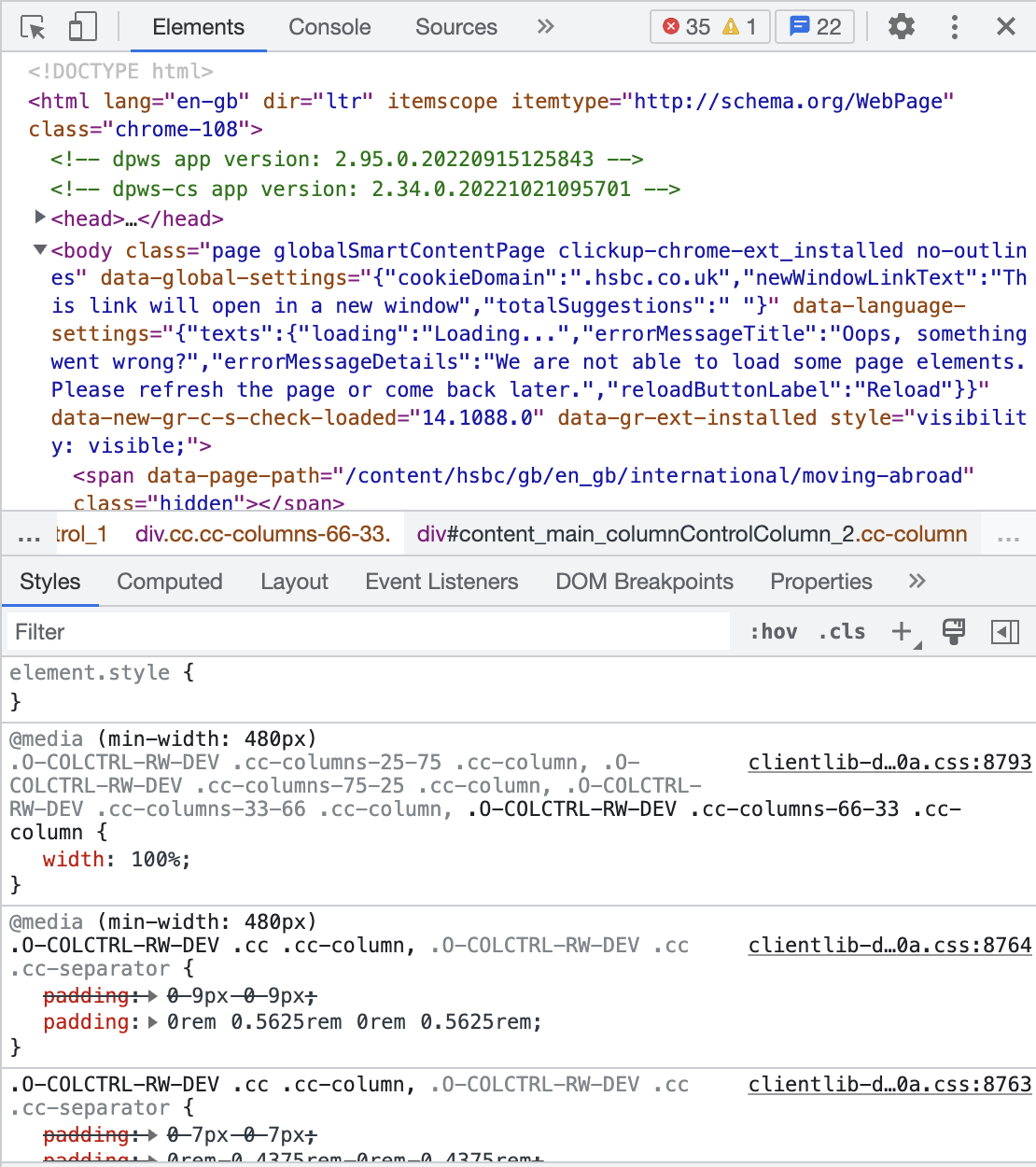Click the paintbrush rendering emulation icon
Image resolution: width=1036 pixels, height=1167 pixels.
click(953, 632)
